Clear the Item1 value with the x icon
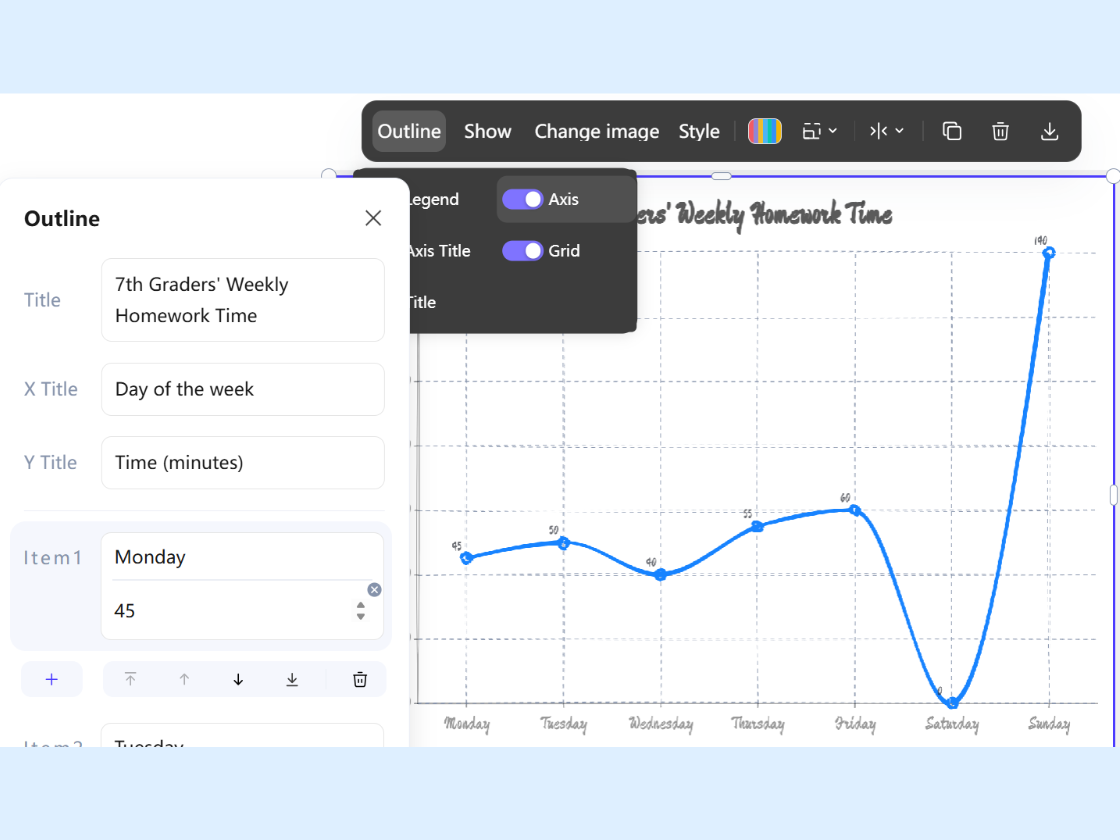1120x840 pixels. pos(374,590)
